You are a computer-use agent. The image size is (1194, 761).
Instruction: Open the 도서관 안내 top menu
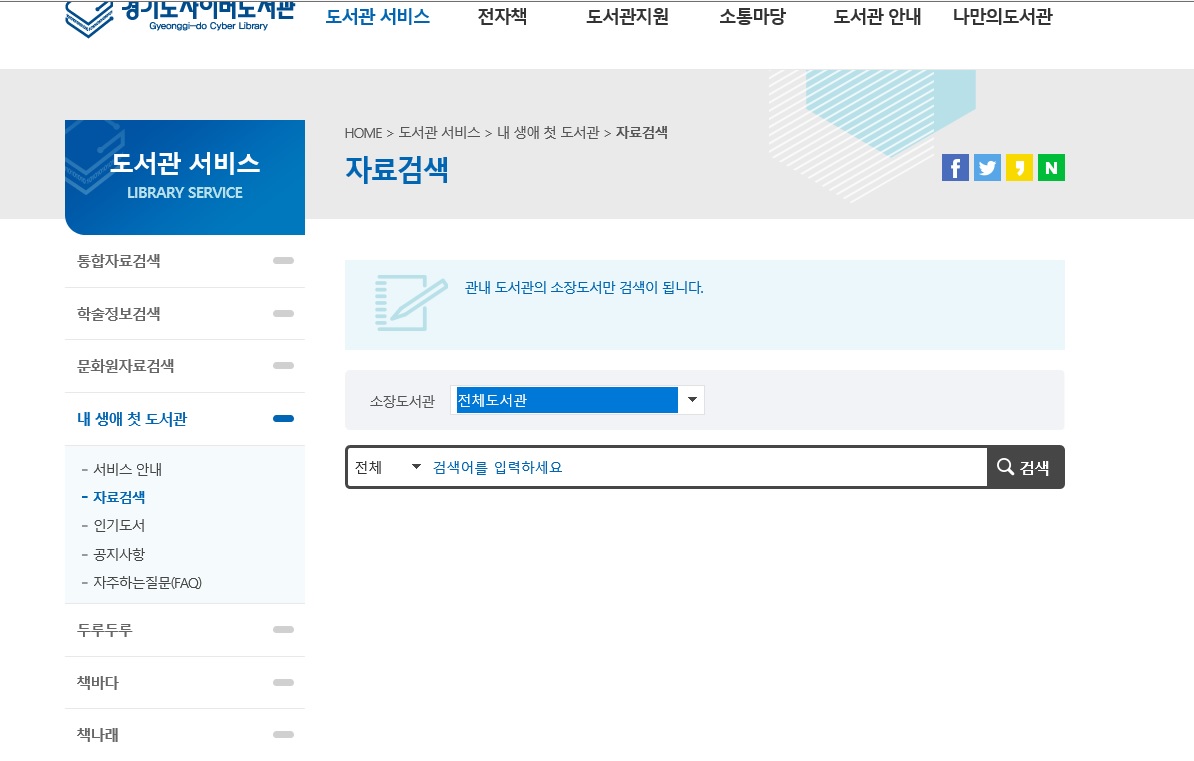click(x=877, y=16)
